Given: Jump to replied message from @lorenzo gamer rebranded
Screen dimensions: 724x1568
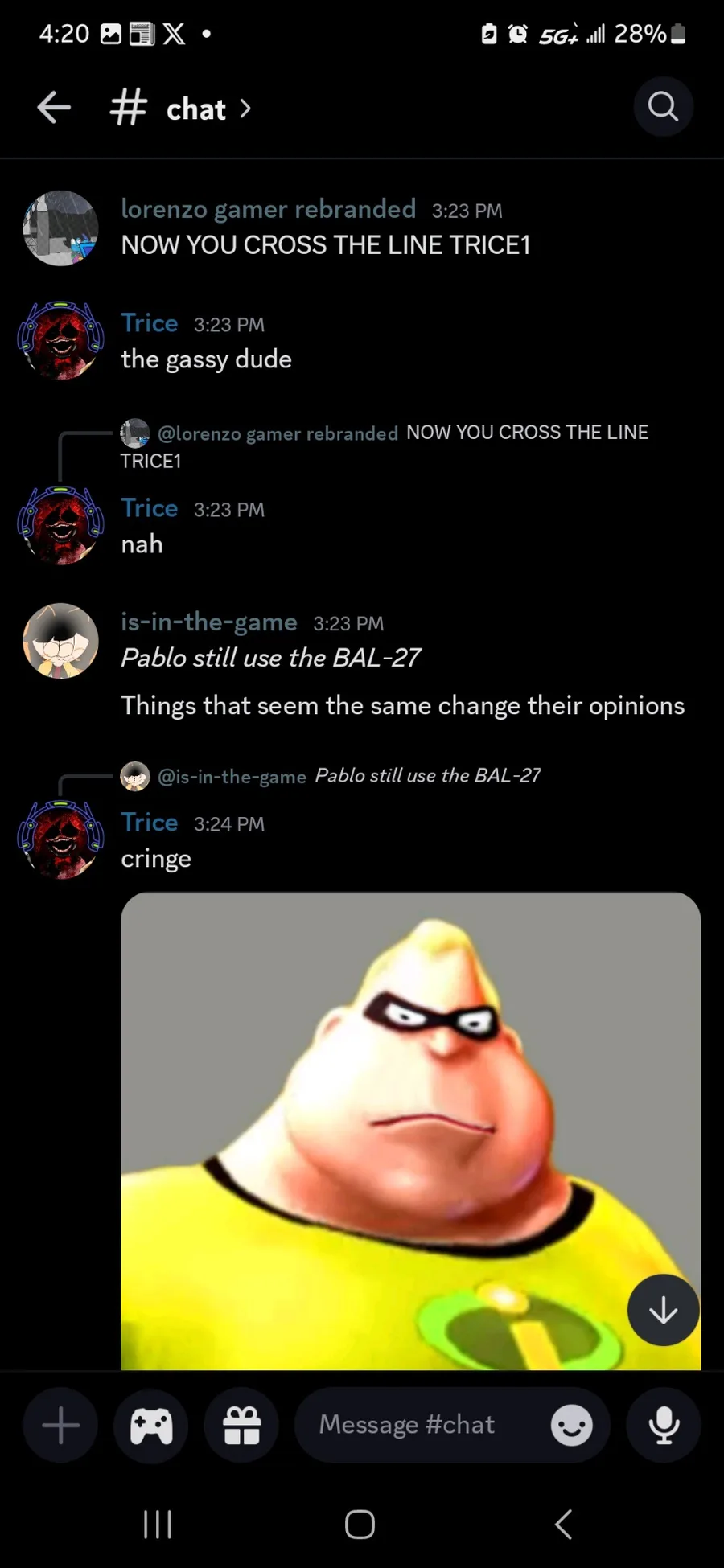Looking at the screenshot, I should [385, 445].
